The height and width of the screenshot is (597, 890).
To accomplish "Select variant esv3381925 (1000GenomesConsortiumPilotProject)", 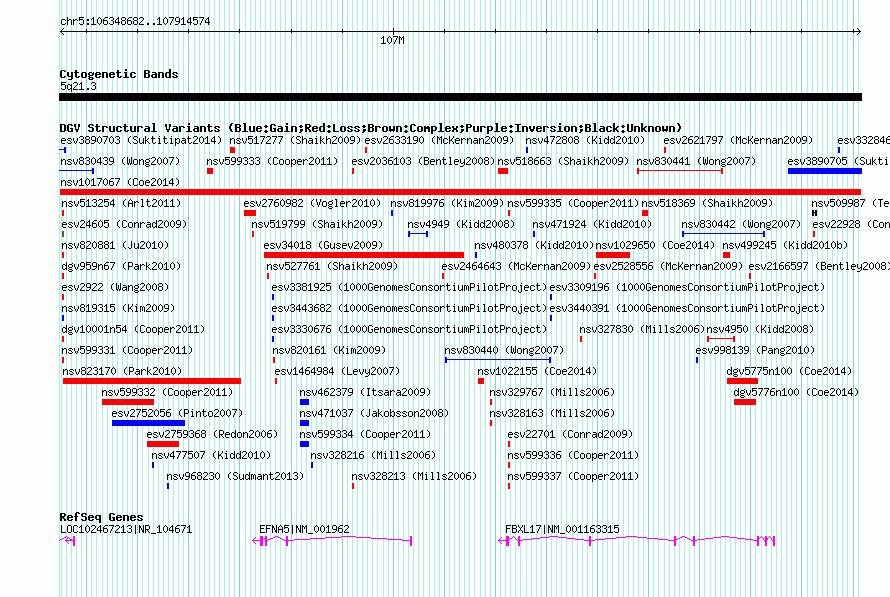I will click(409, 287).
